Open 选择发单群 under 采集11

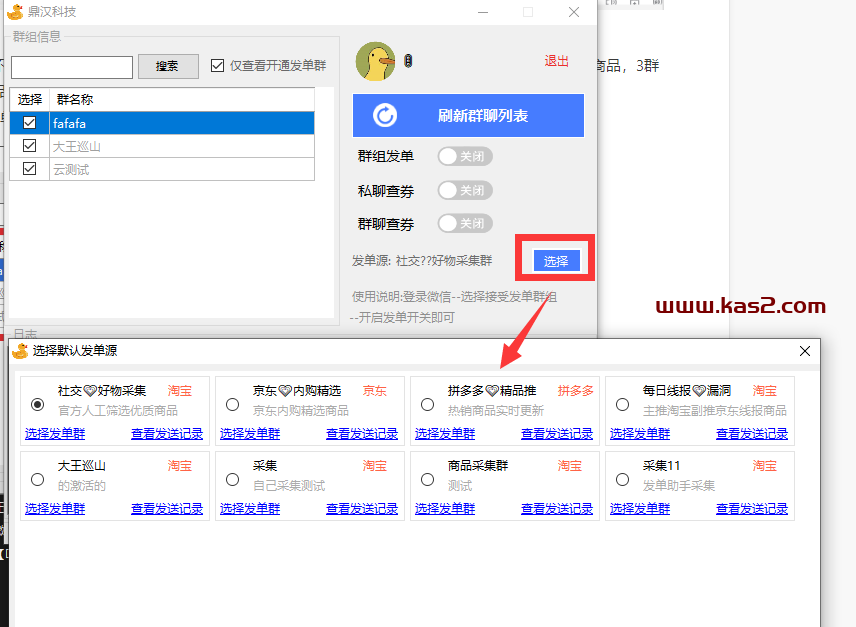point(640,509)
